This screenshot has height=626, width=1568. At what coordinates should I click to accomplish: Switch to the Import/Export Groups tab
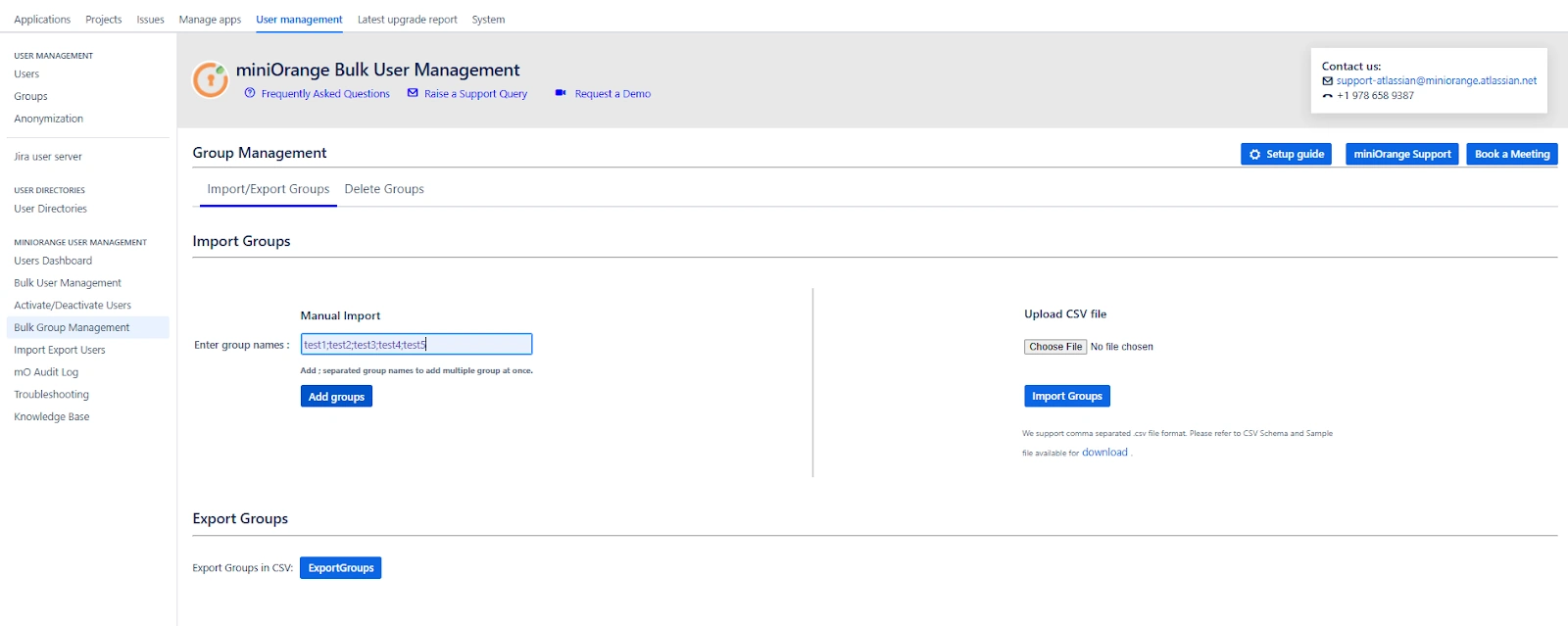click(269, 189)
